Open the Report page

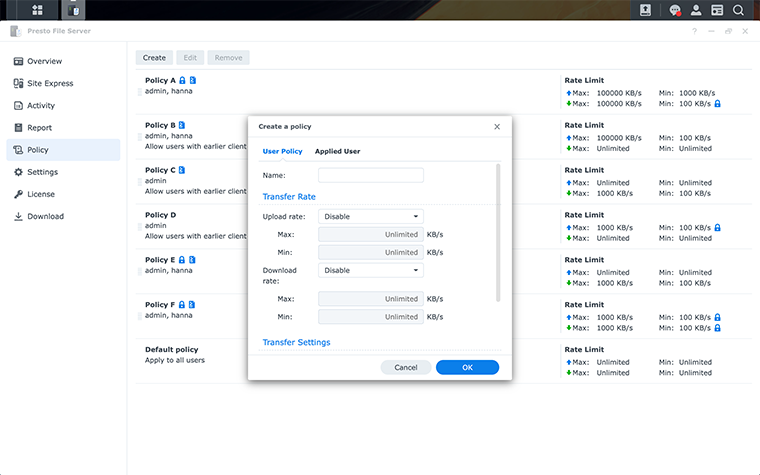39,128
